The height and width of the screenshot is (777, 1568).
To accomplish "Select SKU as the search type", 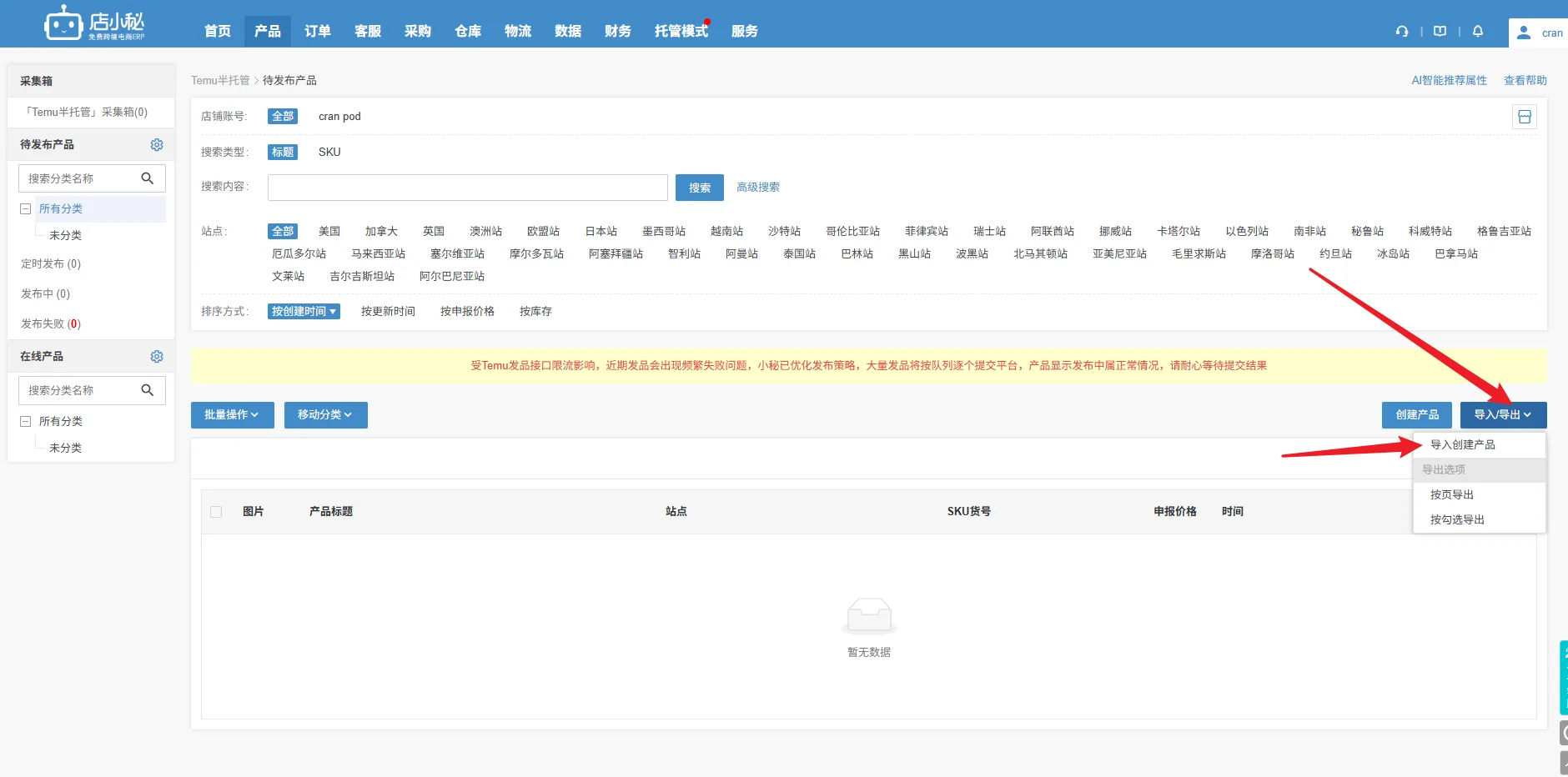I will pyautogui.click(x=329, y=152).
